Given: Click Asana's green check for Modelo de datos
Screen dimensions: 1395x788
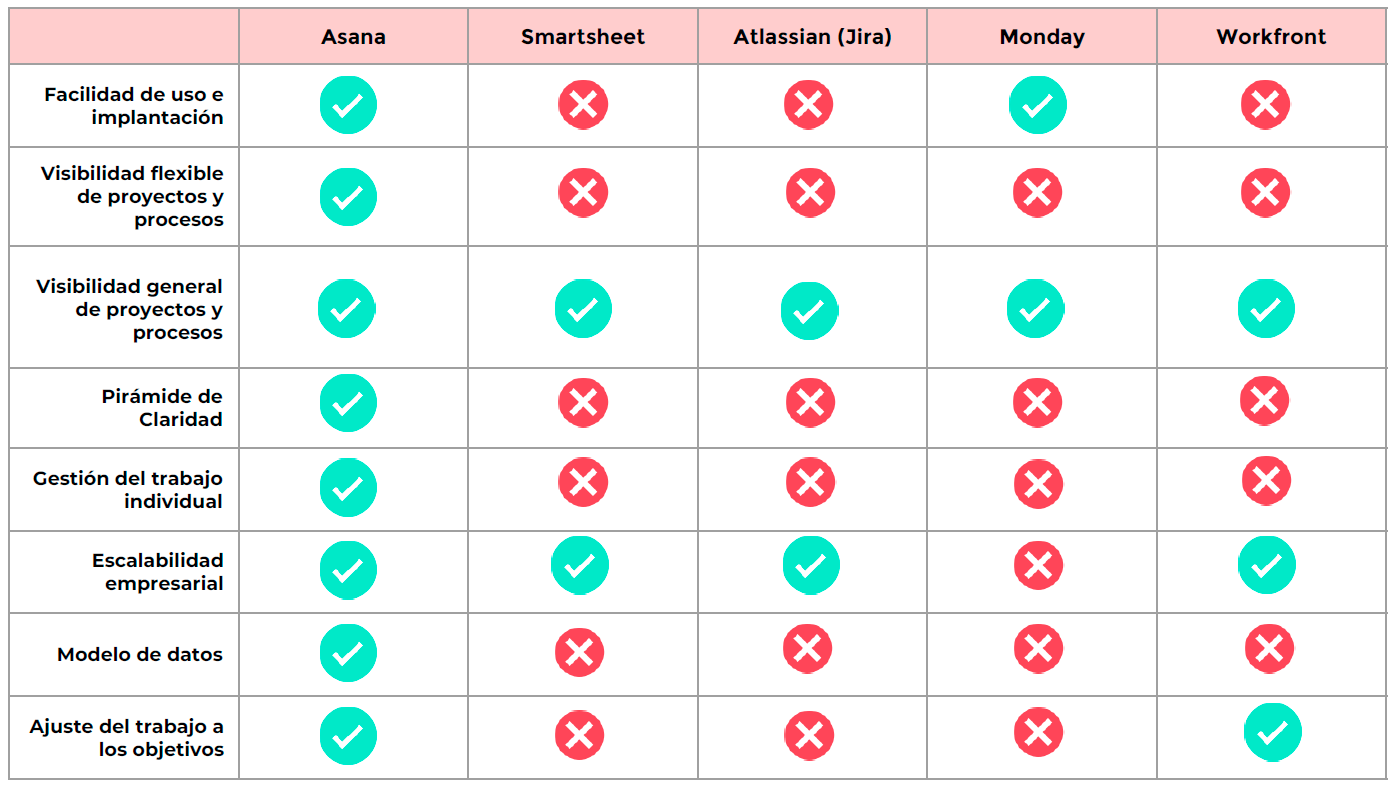Looking at the screenshot, I should (348, 653).
